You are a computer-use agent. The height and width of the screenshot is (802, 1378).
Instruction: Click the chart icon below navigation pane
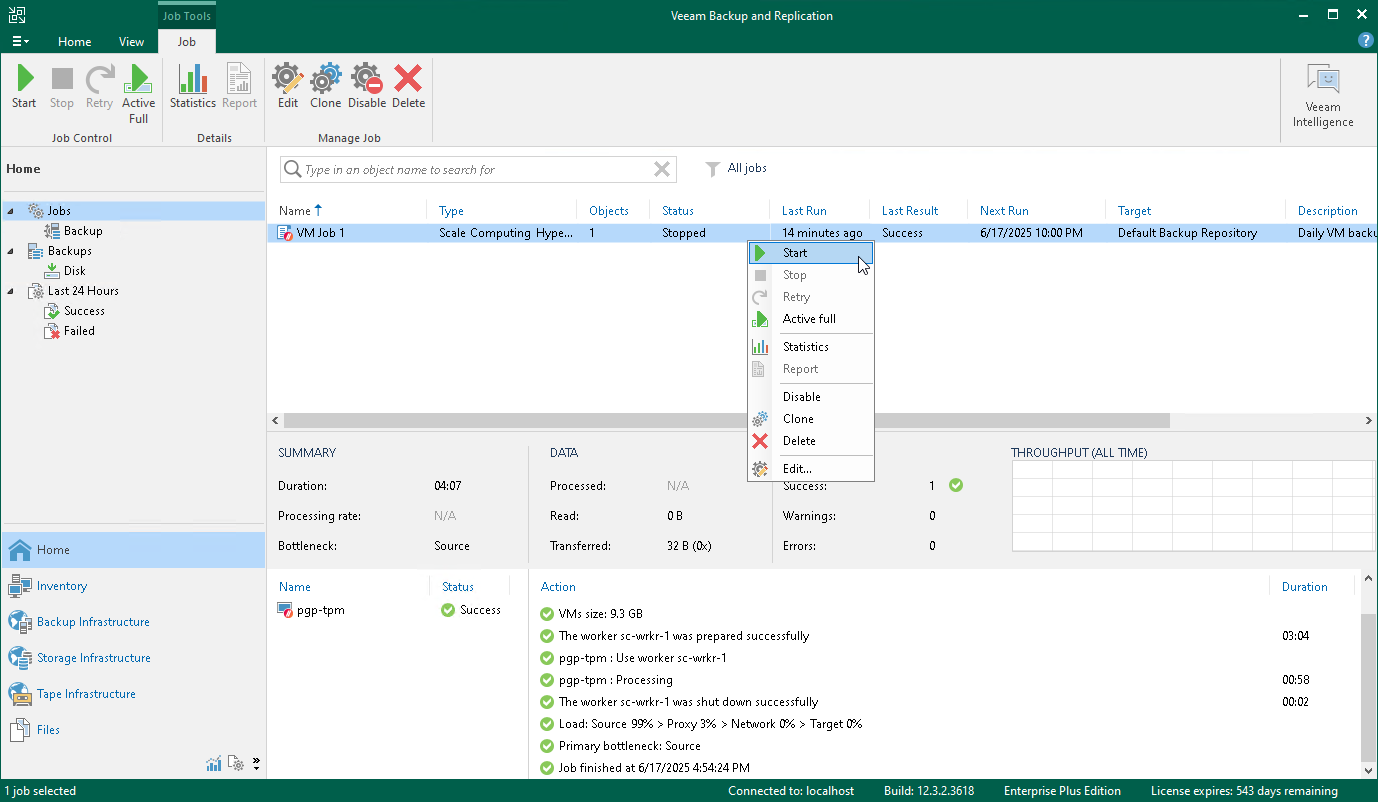click(214, 764)
